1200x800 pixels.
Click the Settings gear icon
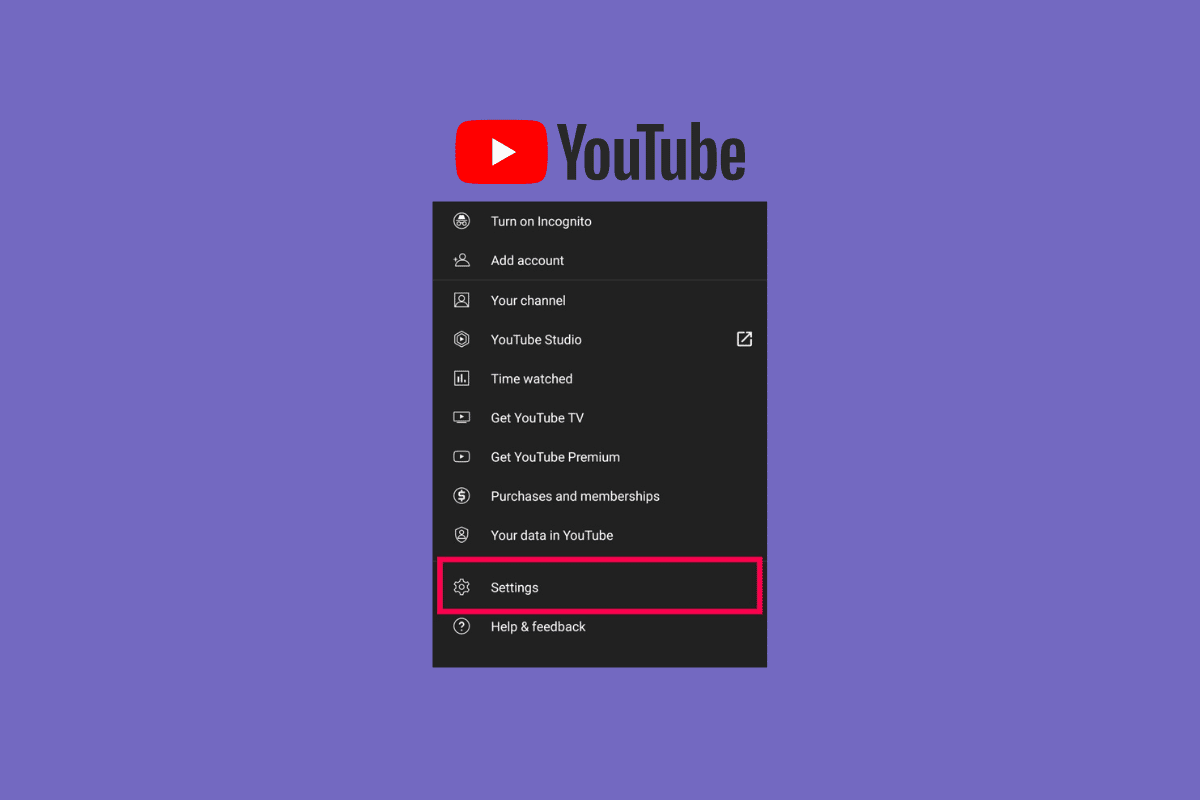[x=461, y=587]
